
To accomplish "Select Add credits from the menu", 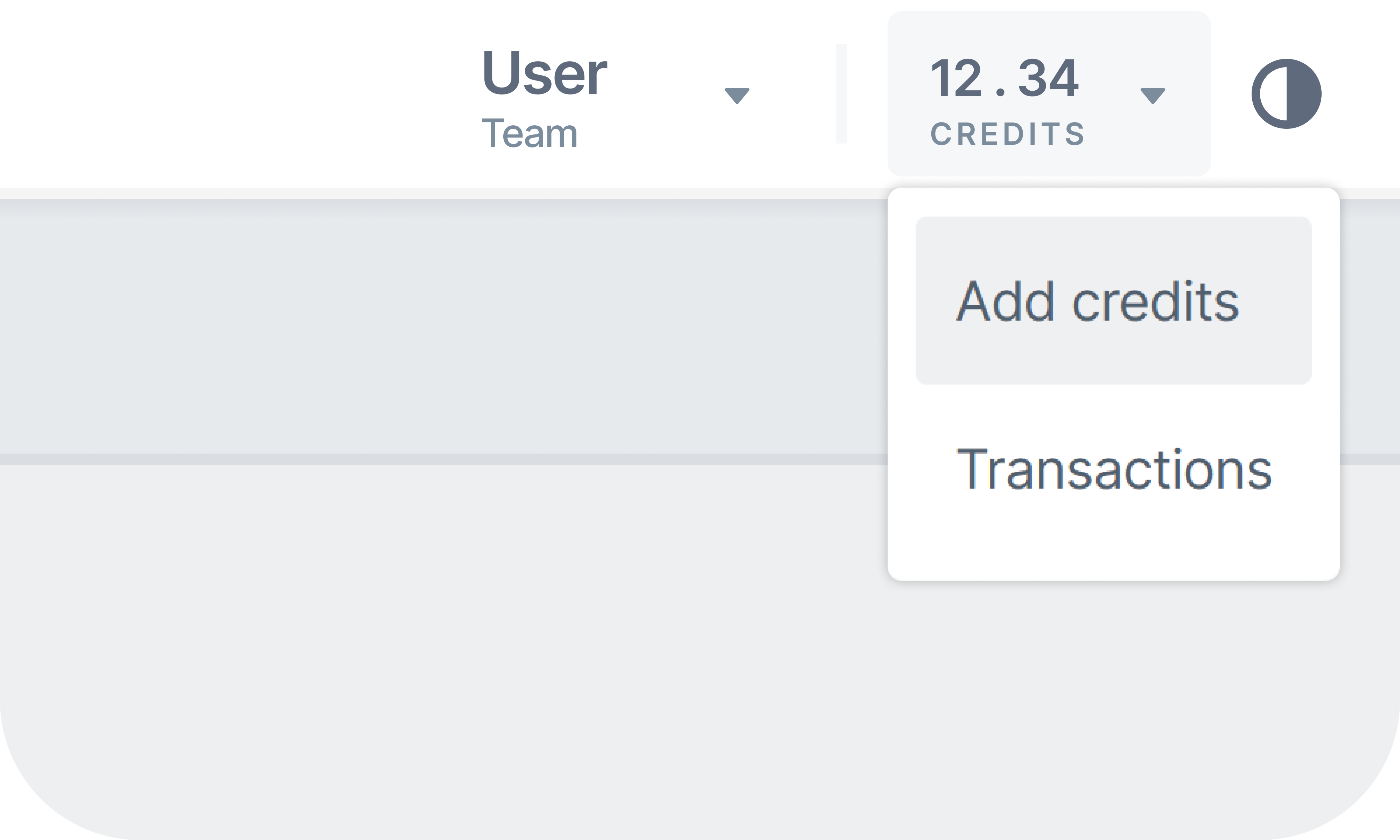I will 1097,301.
